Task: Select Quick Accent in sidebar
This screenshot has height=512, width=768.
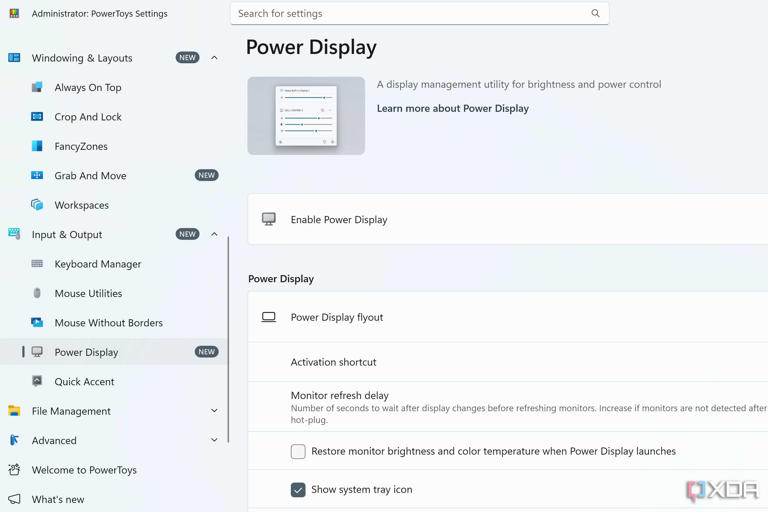Action: (114, 381)
